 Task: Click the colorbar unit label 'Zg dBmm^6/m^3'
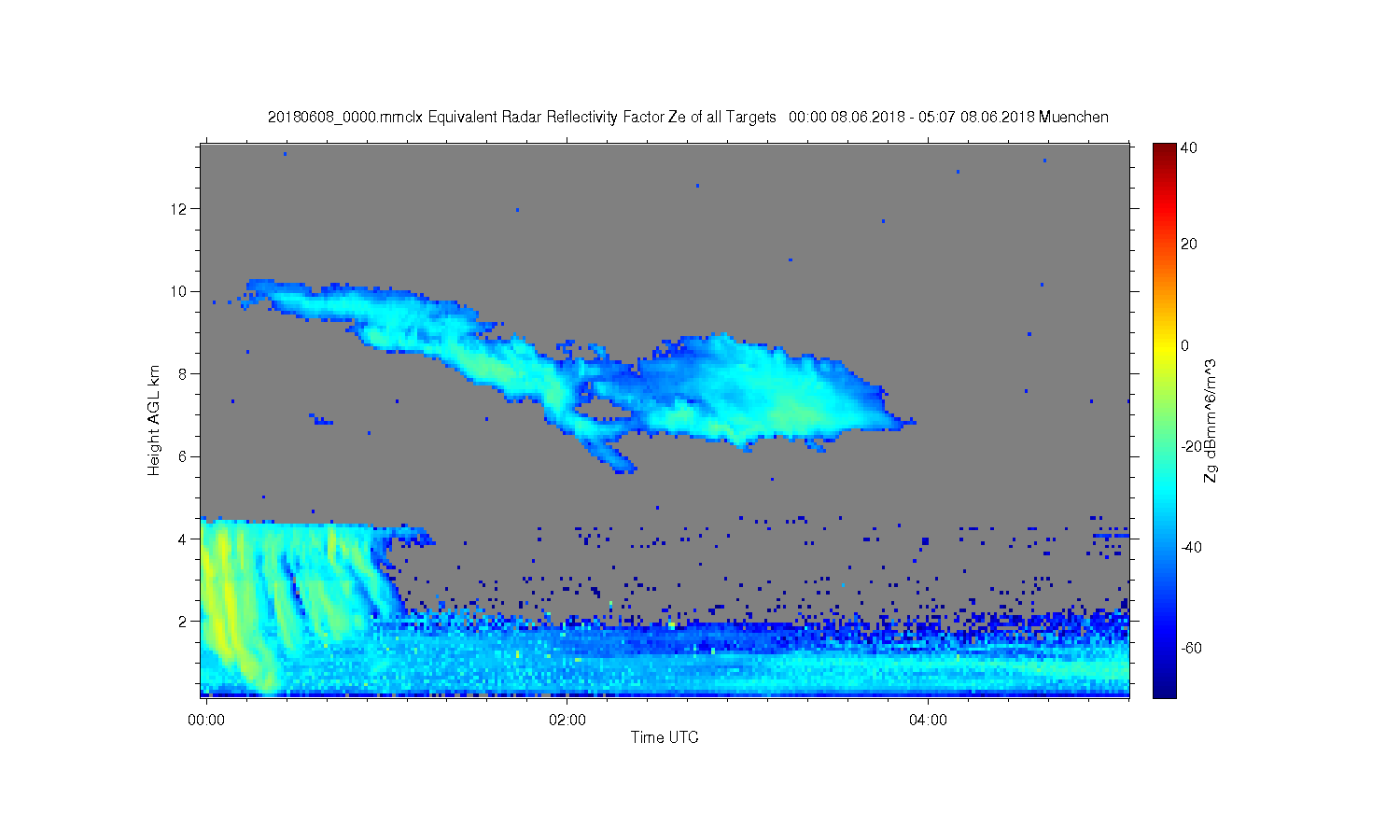point(1211,420)
